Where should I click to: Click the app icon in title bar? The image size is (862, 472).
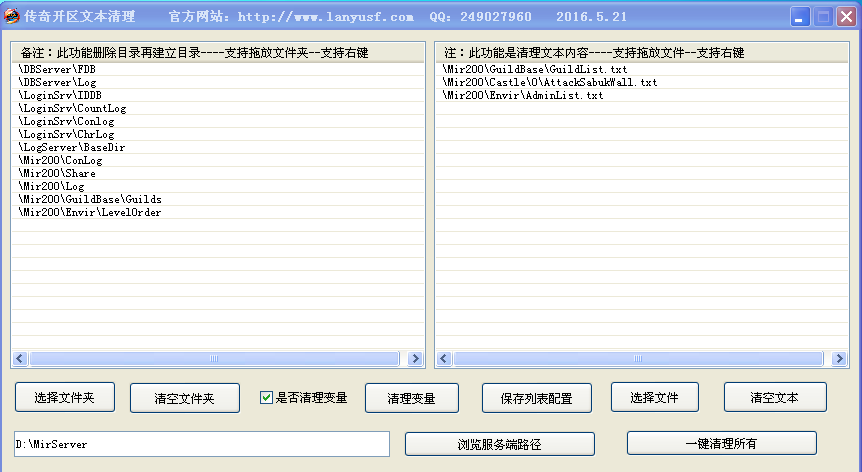click(11, 17)
